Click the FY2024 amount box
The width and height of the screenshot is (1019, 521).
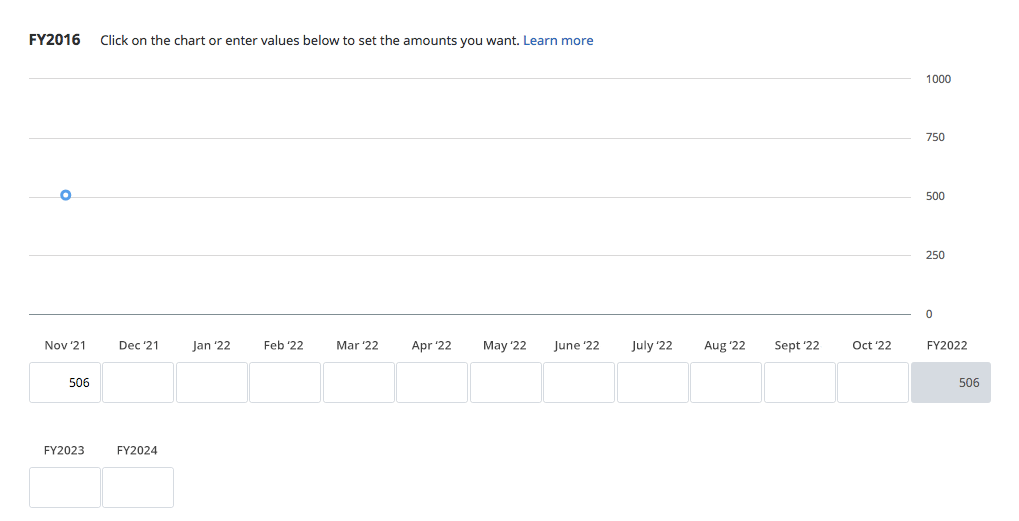[138, 487]
